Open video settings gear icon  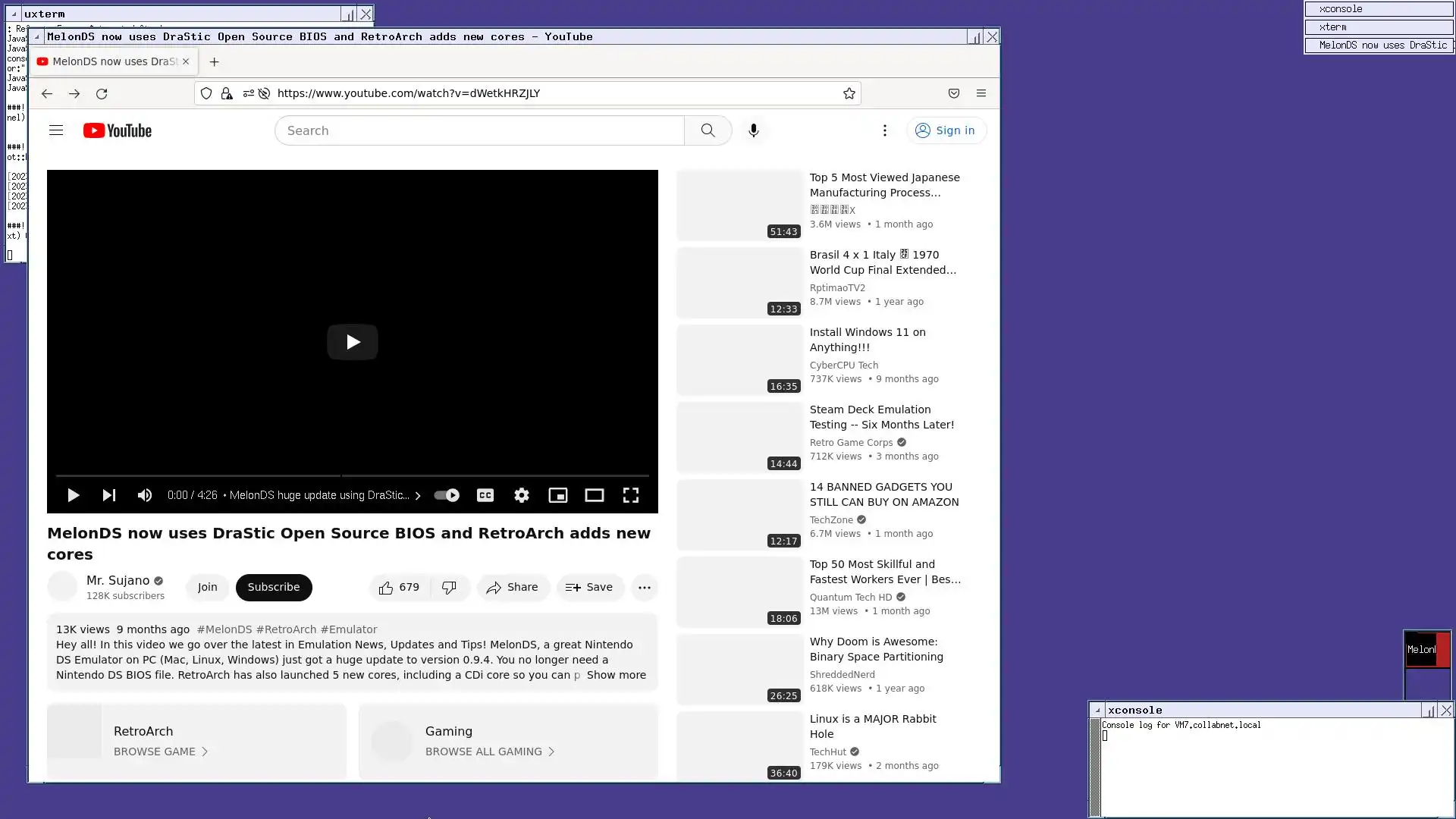coord(522,495)
